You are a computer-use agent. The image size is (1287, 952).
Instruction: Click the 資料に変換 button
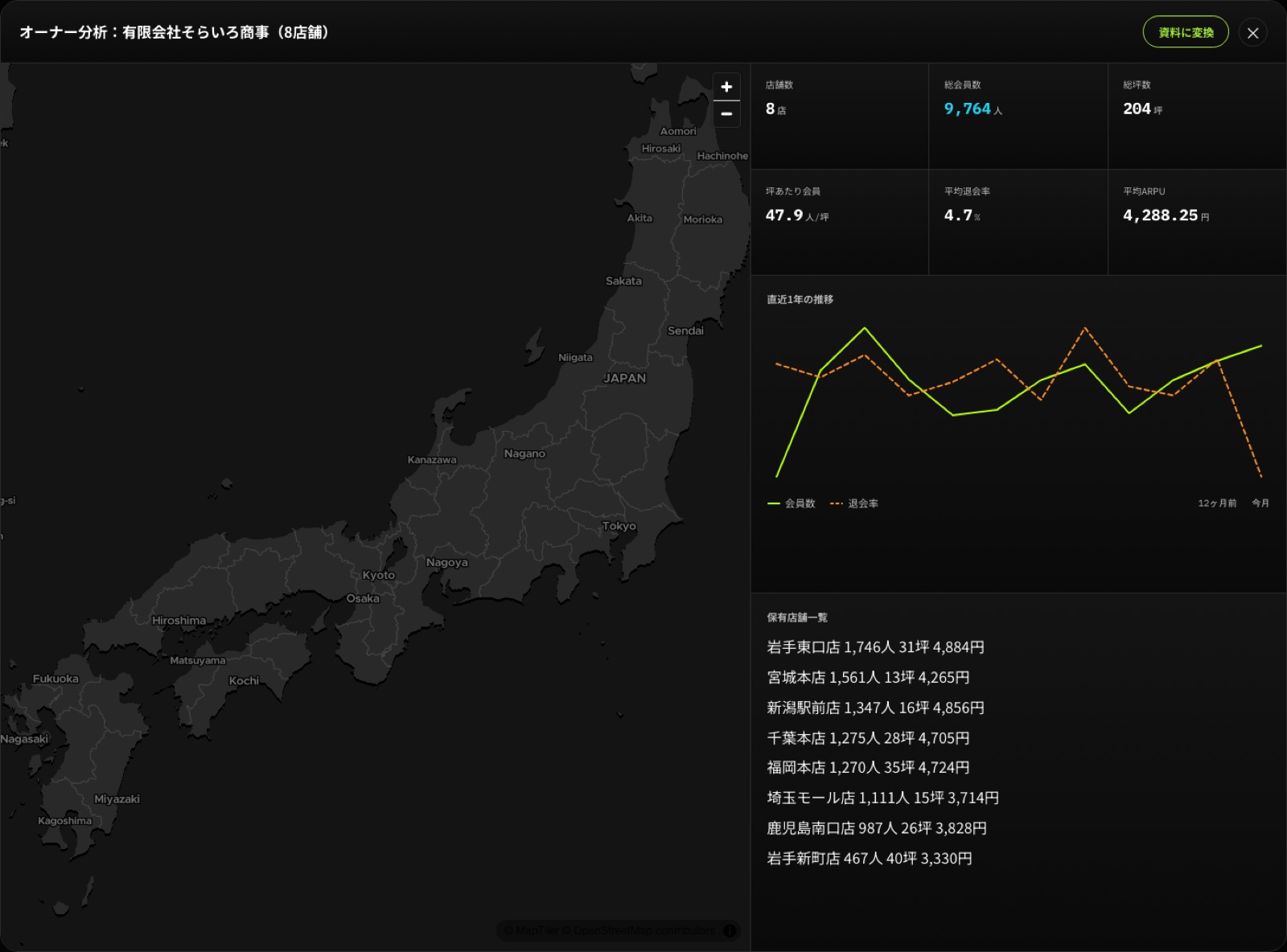[x=1186, y=32]
